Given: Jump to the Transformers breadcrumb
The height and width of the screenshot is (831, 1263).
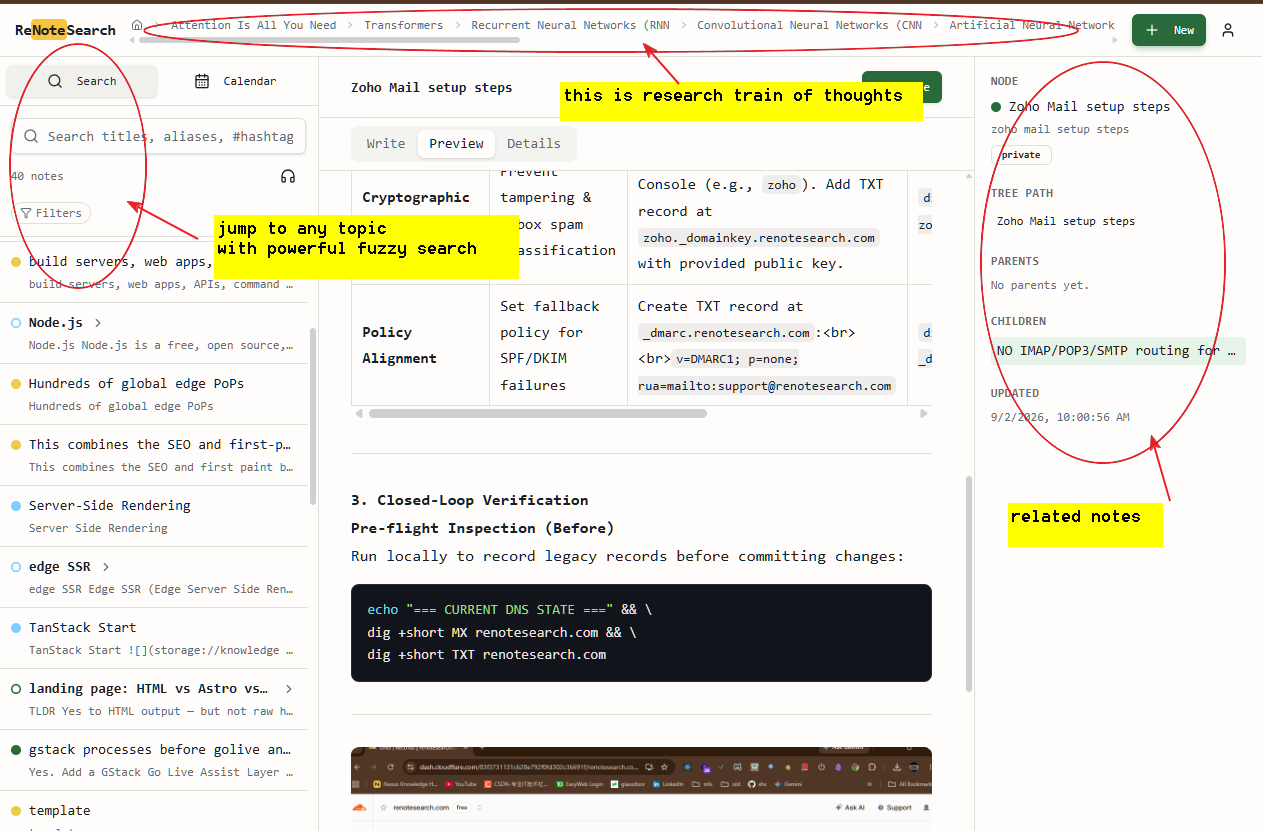Looking at the screenshot, I should pos(404,25).
